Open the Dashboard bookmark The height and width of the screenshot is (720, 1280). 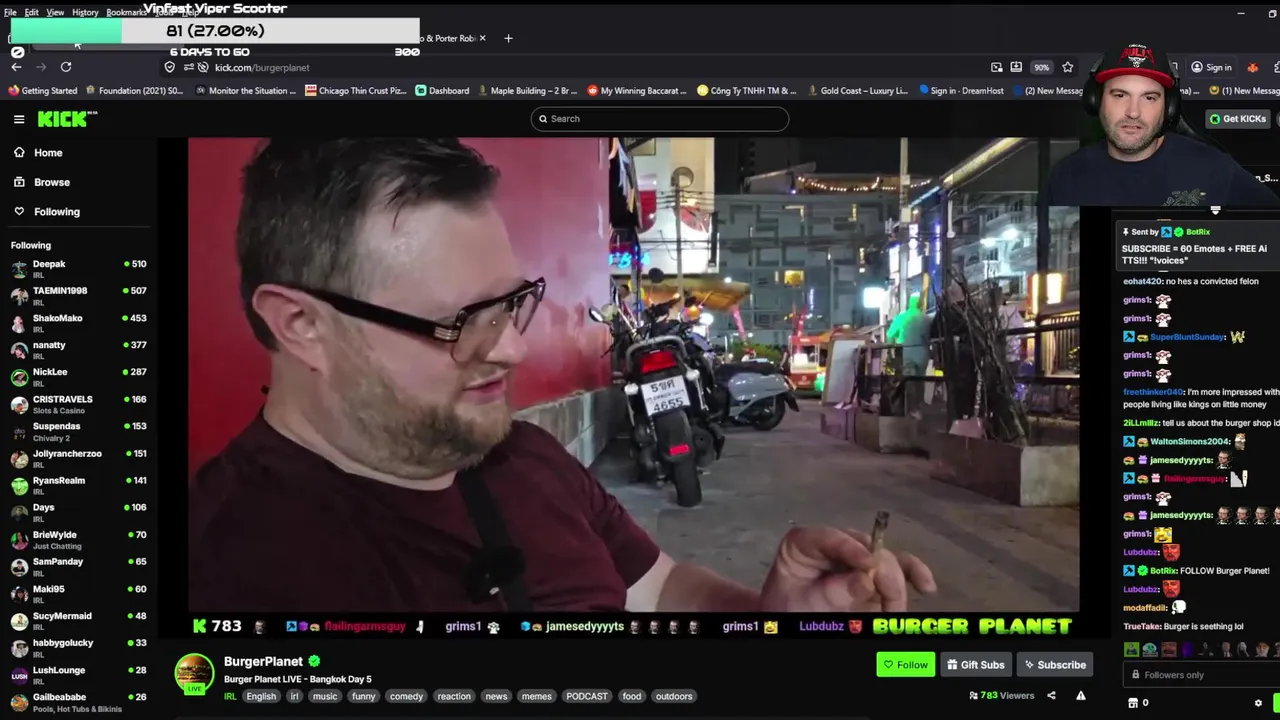(x=442, y=91)
